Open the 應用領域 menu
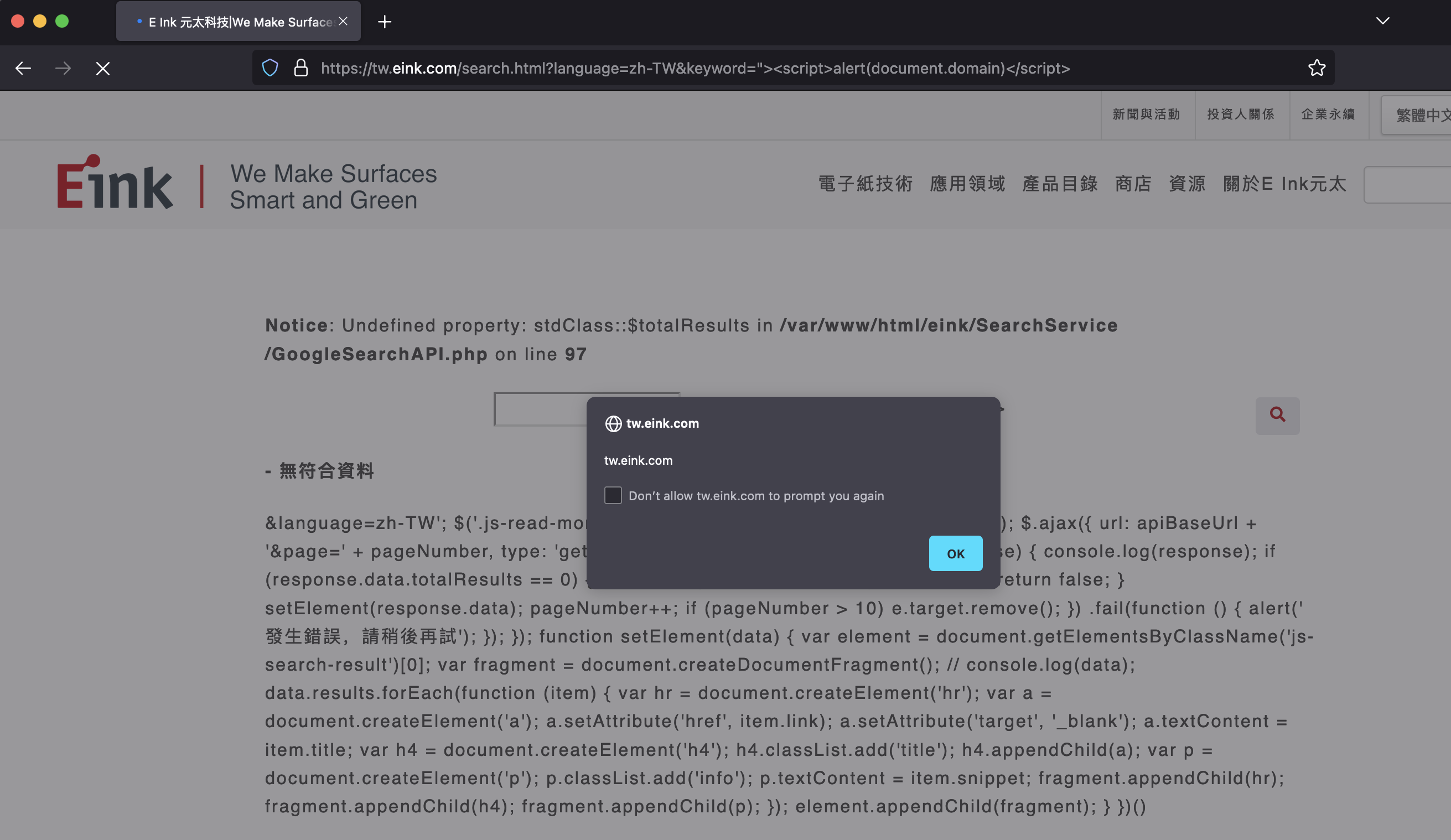This screenshot has width=1451, height=840. (967, 184)
